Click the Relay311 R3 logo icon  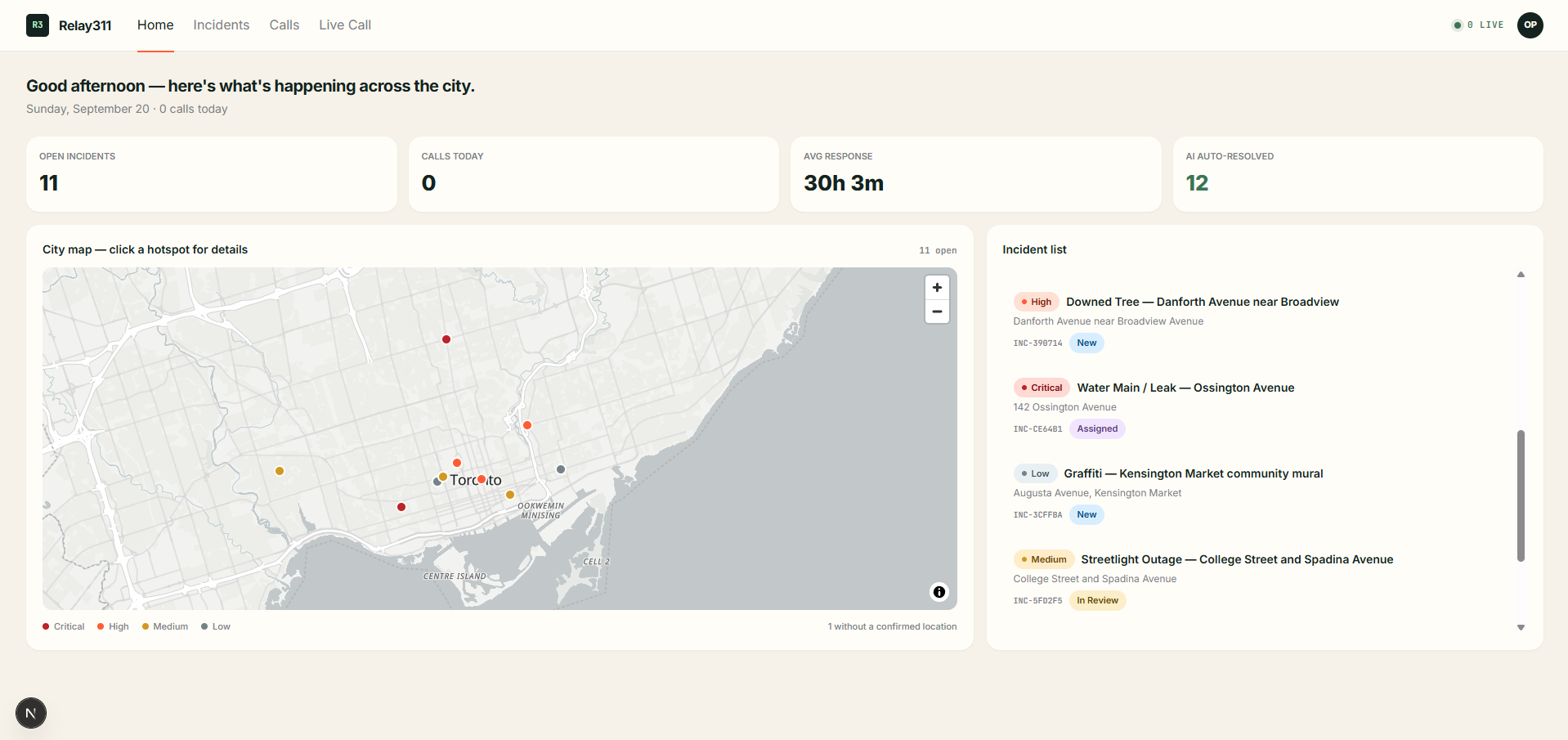click(38, 25)
